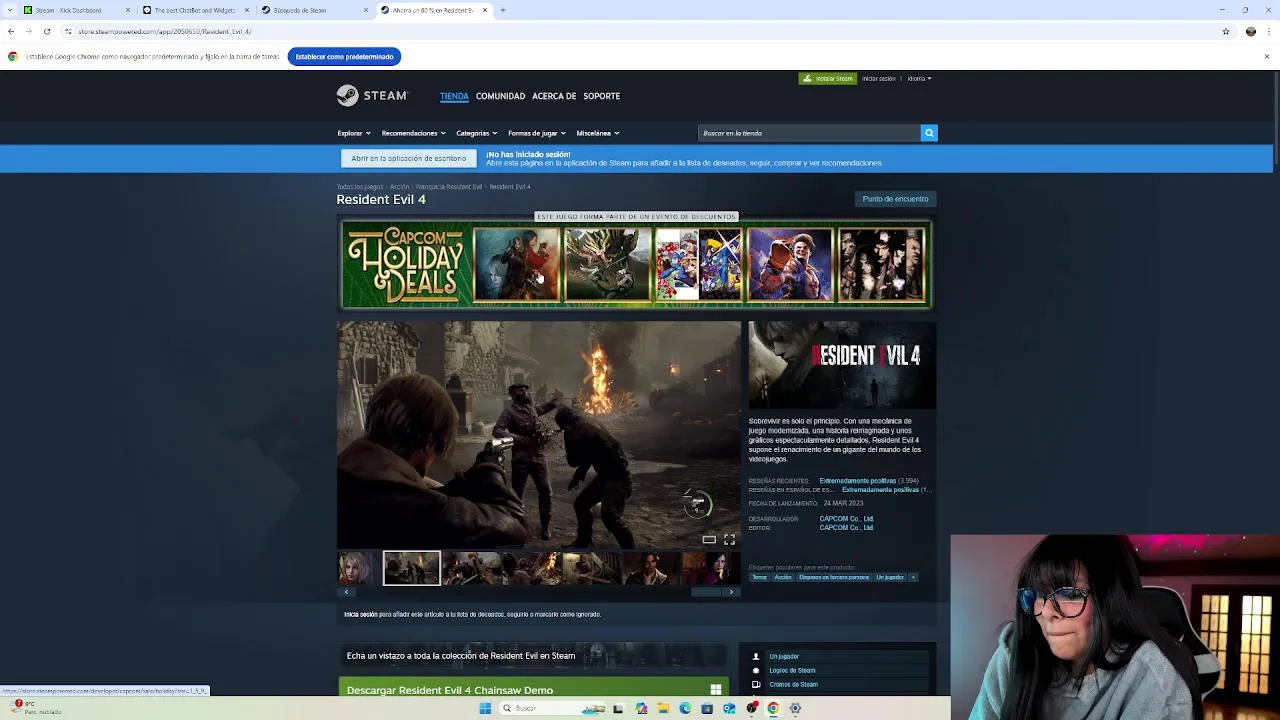
Task: Click the 'Terror' tag
Action: coord(759,577)
